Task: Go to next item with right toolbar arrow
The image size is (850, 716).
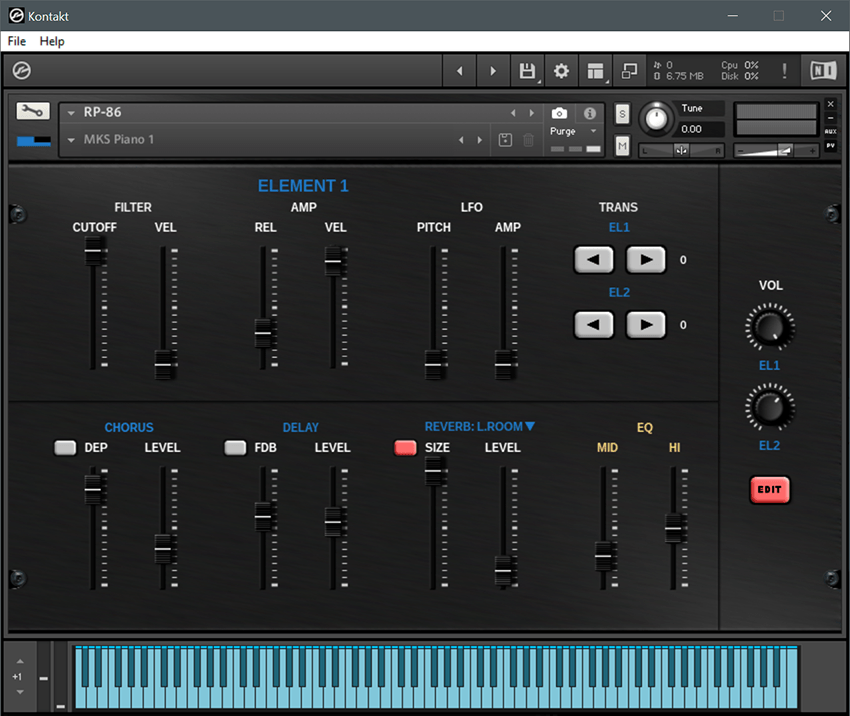Action: [x=493, y=71]
